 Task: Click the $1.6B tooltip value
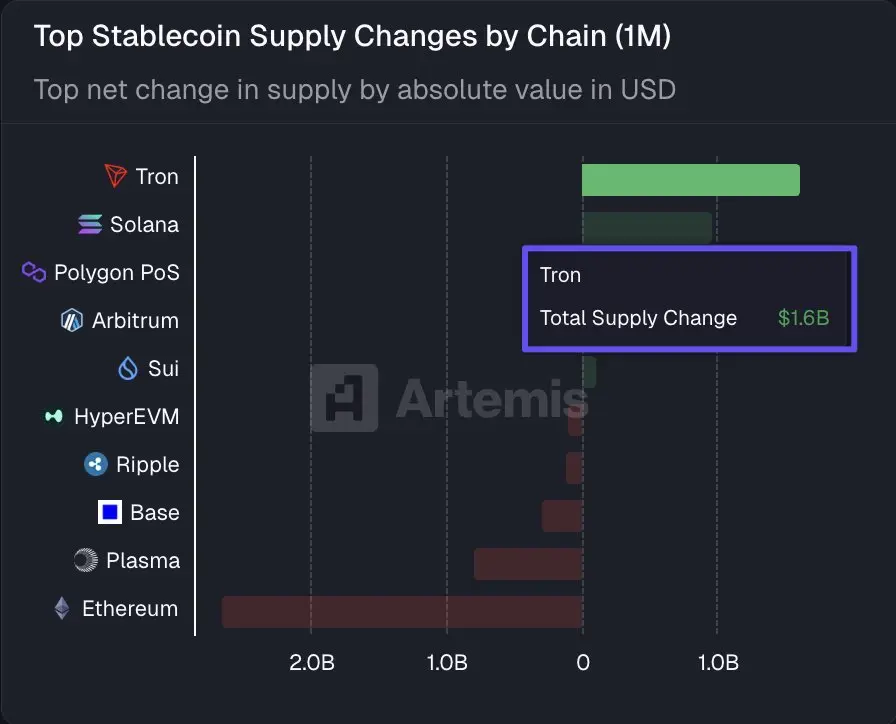pos(803,319)
